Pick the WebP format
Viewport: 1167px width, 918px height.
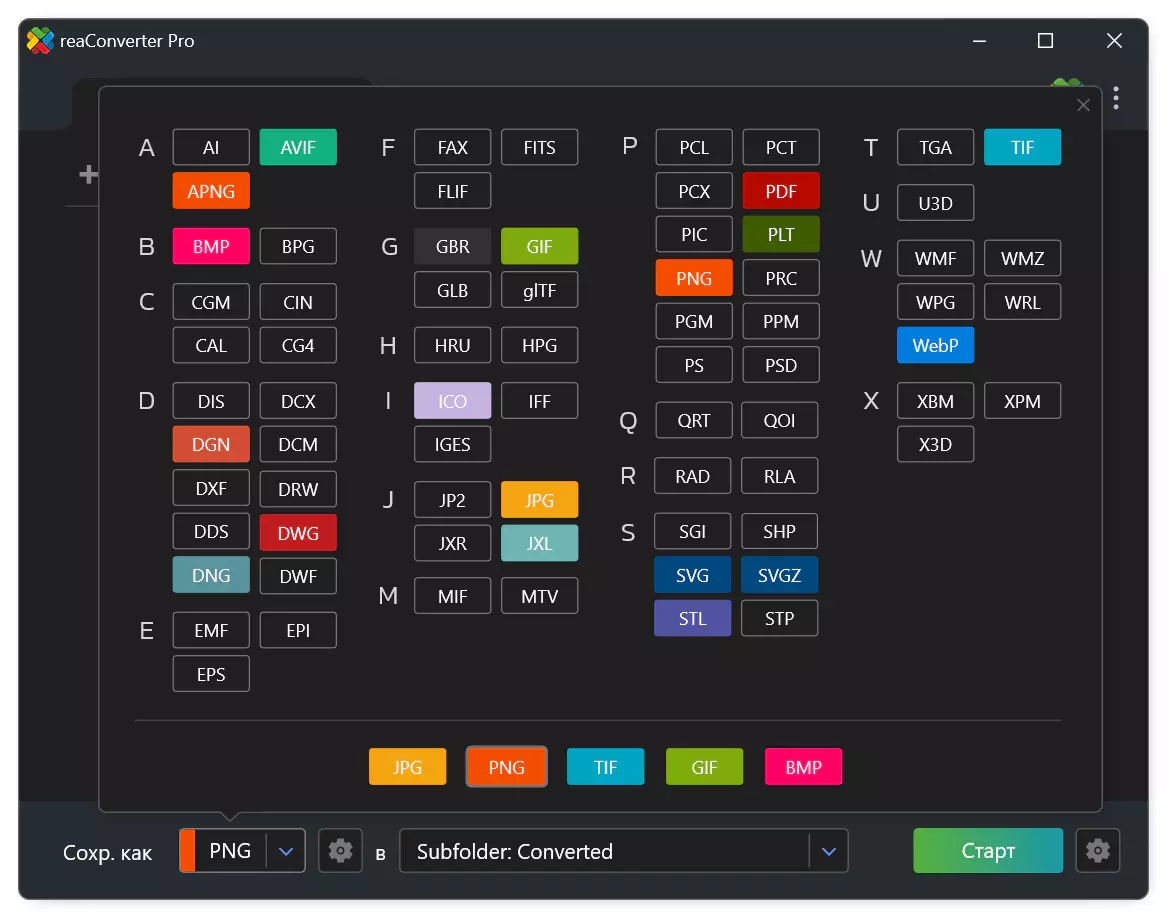click(935, 345)
